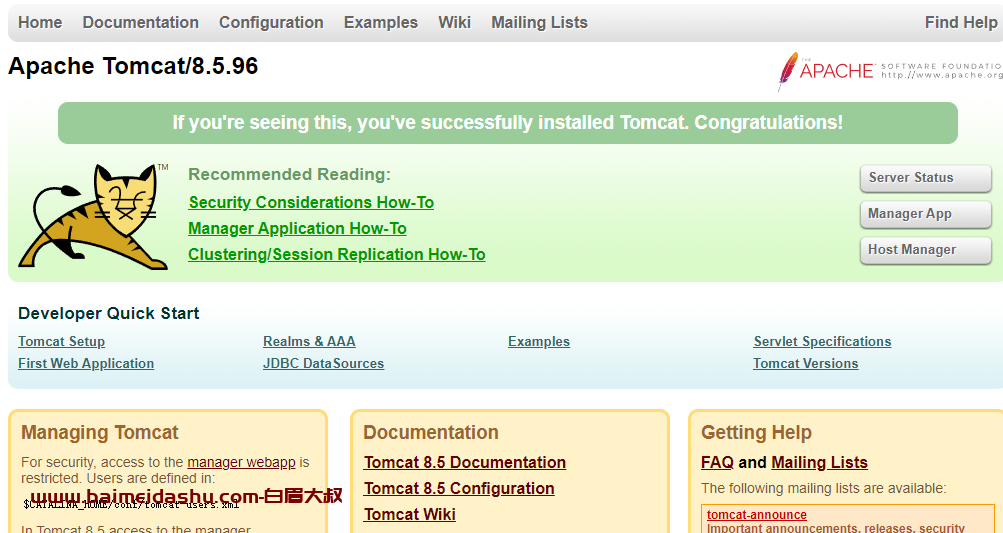The height and width of the screenshot is (533, 1003).
Task: Click the Server Status button
Action: tap(926, 179)
